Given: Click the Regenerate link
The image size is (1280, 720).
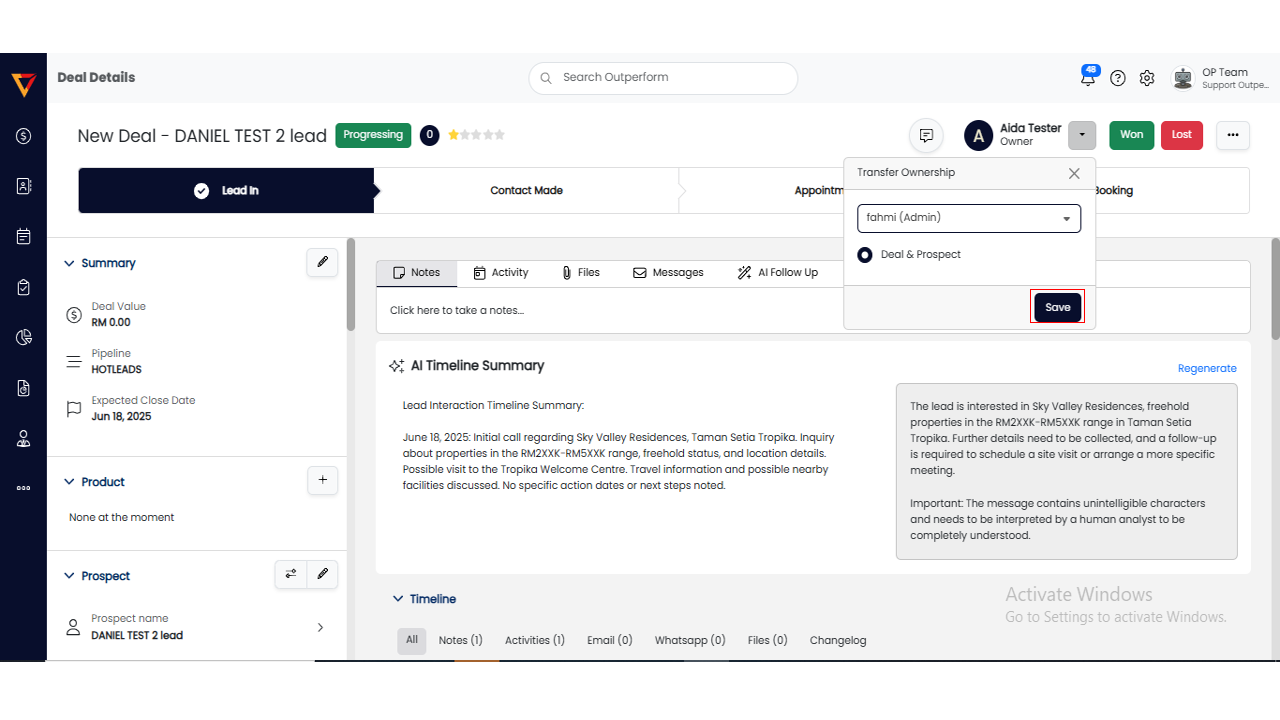Looking at the screenshot, I should click(x=1206, y=368).
